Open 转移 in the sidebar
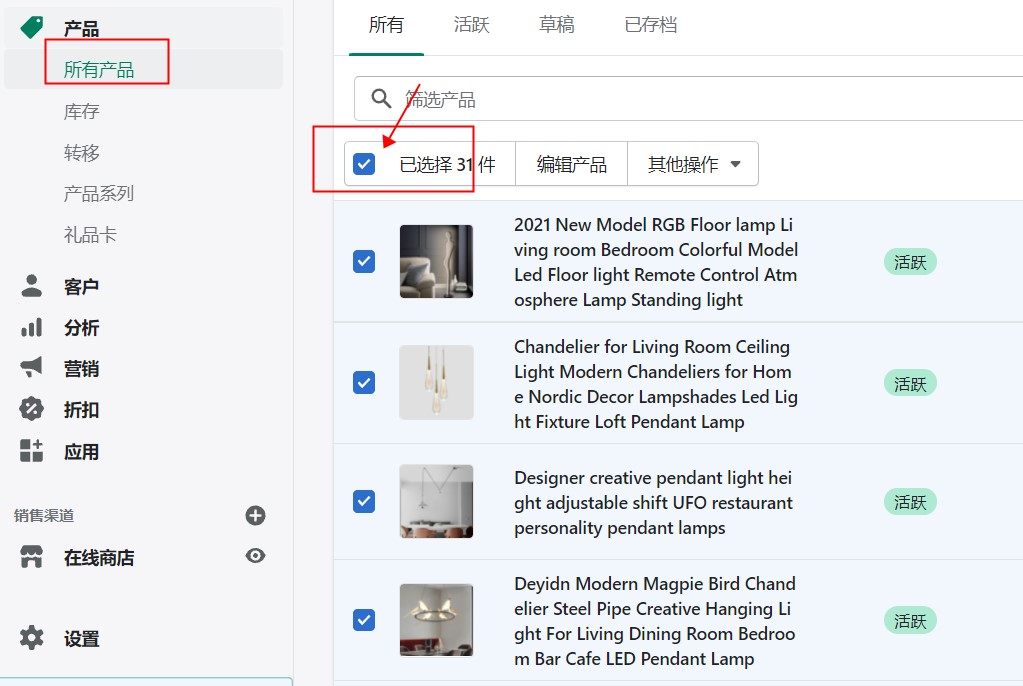Image resolution: width=1023 pixels, height=686 pixels. click(82, 153)
